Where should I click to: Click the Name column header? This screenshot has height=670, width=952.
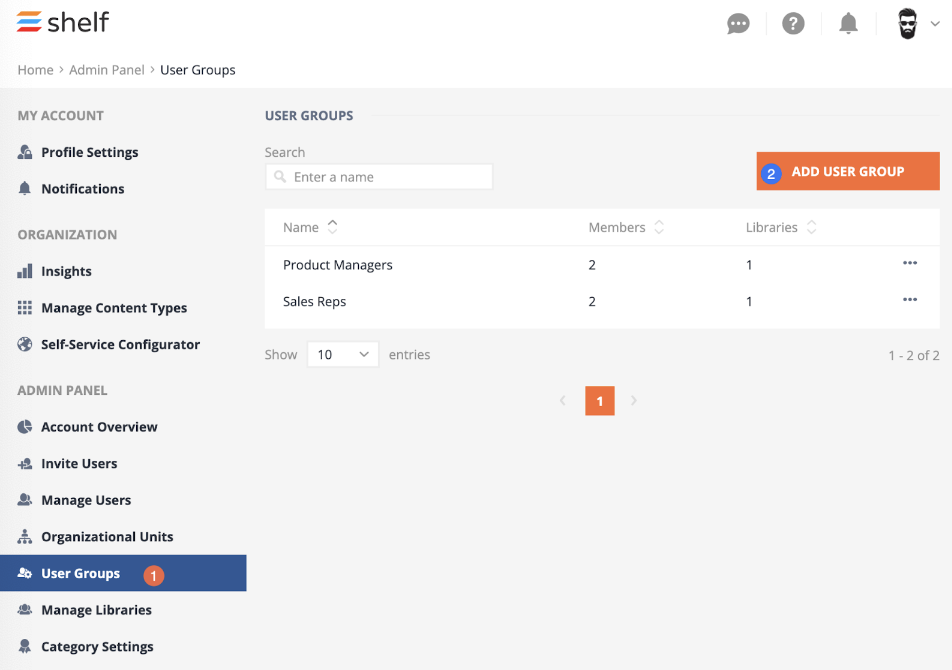(x=301, y=228)
